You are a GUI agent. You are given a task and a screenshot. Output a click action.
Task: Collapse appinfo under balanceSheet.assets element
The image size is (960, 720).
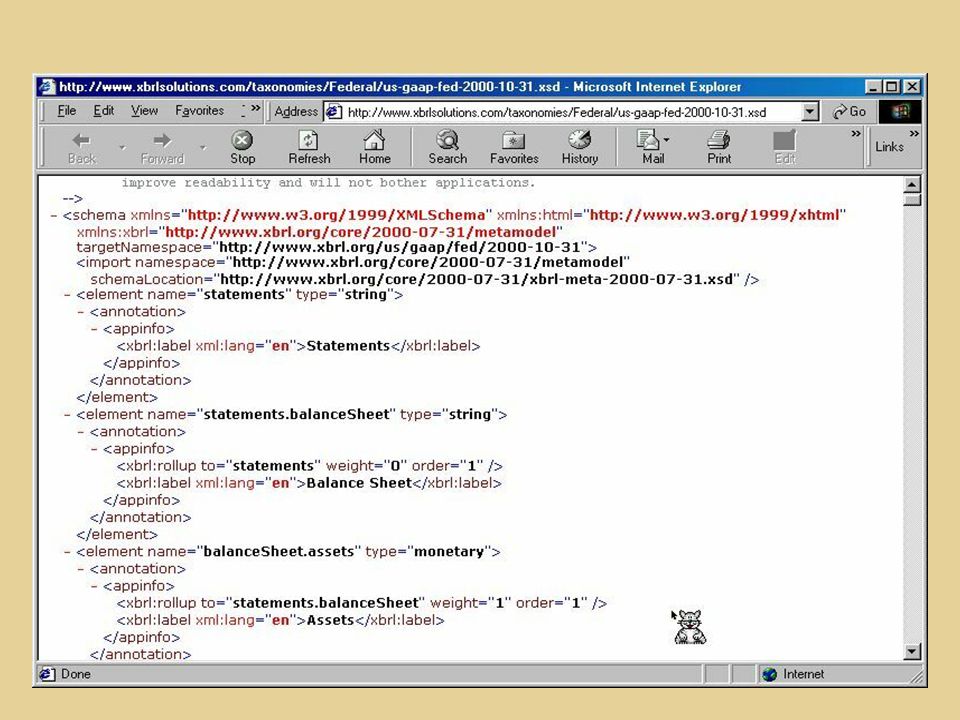coord(95,587)
